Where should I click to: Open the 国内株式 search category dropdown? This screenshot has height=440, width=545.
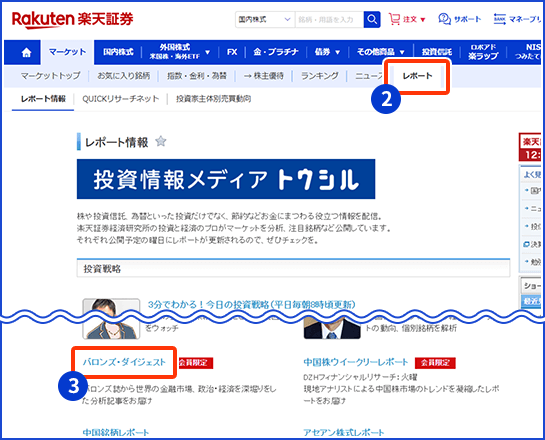pyautogui.click(x=265, y=19)
